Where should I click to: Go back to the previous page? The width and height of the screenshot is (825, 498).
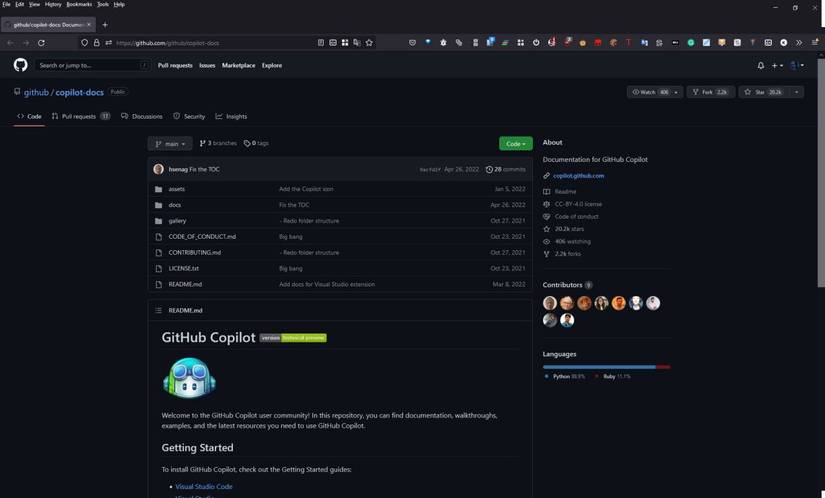[10, 43]
